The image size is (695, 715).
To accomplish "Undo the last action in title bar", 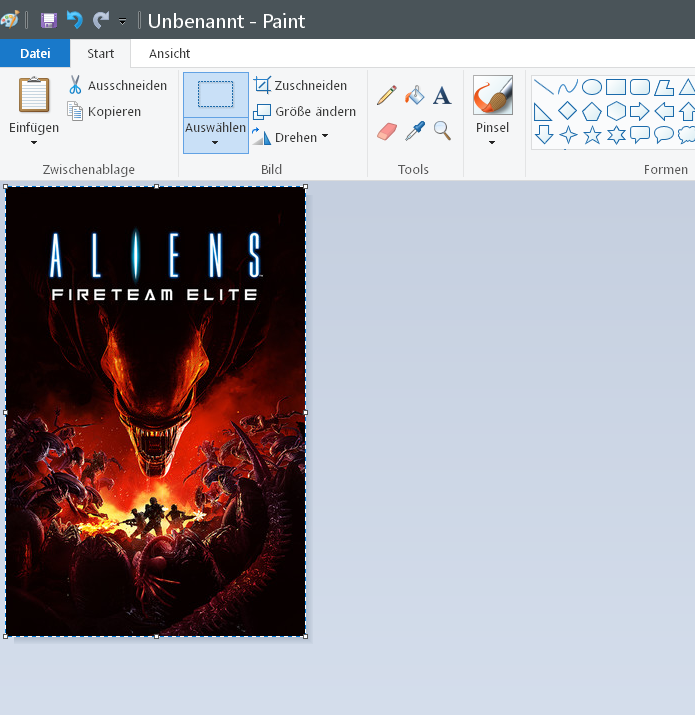I will pyautogui.click(x=74, y=20).
